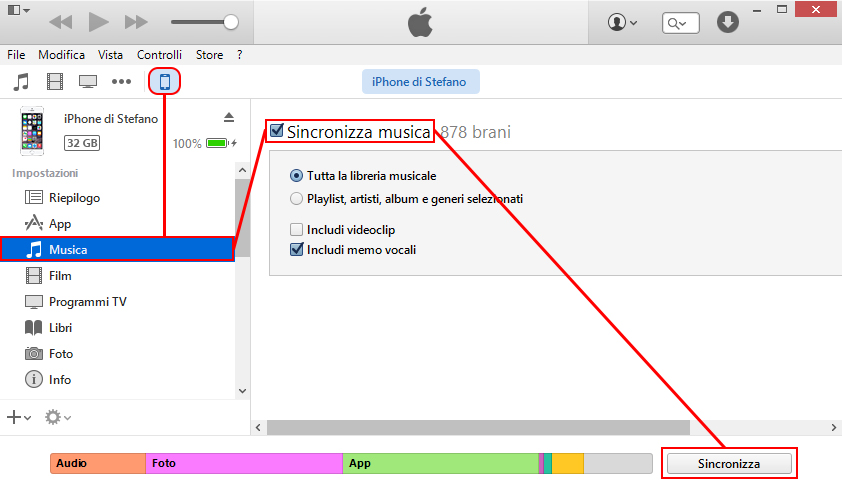This screenshot has width=842, height=491.
Task: Enable Includi videoclip checkbox
Action: (x=296, y=230)
